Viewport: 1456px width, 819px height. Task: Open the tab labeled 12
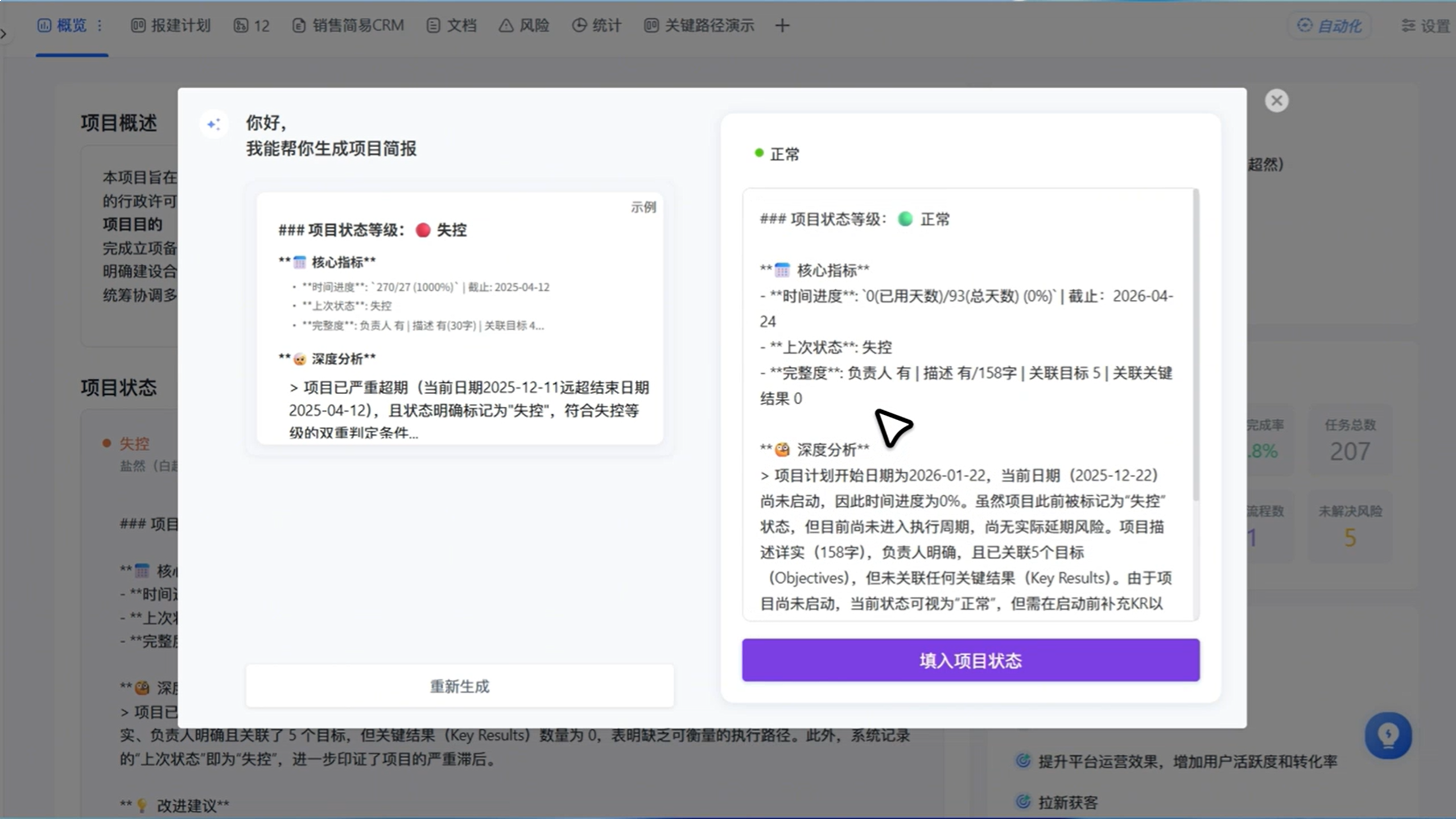point(251,26)
